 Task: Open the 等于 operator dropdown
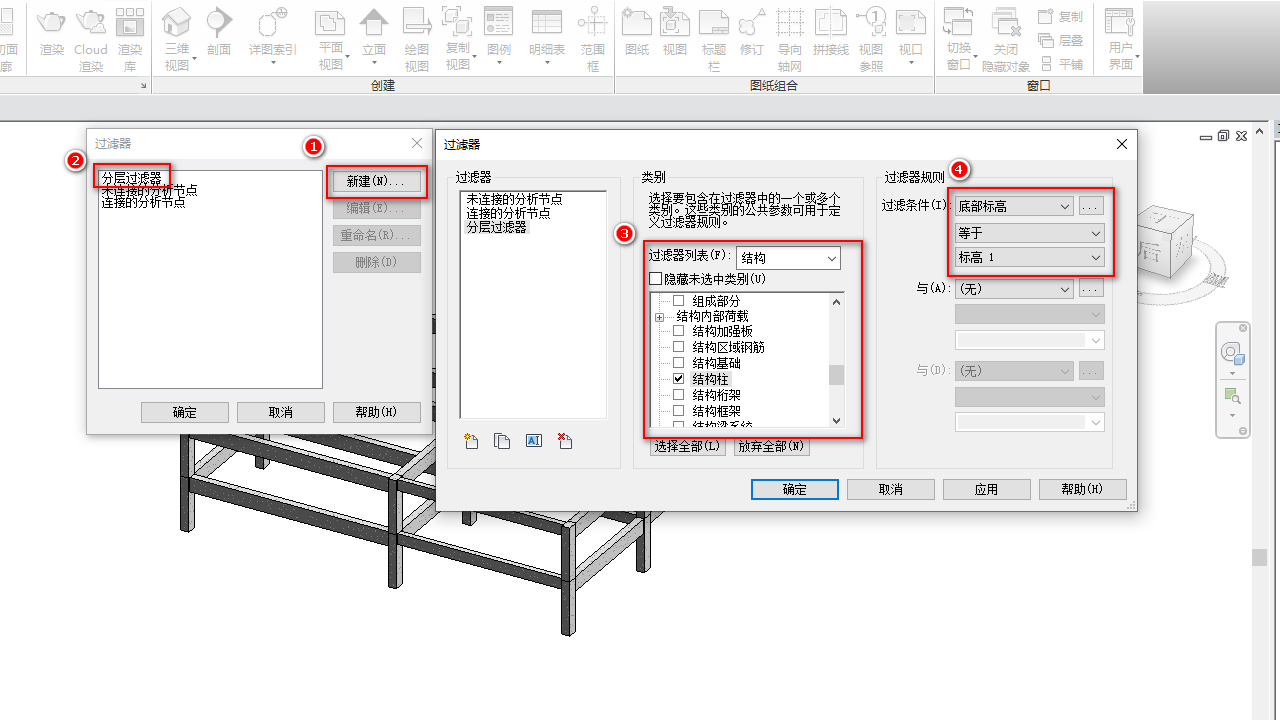click(x=1030, y=233)
